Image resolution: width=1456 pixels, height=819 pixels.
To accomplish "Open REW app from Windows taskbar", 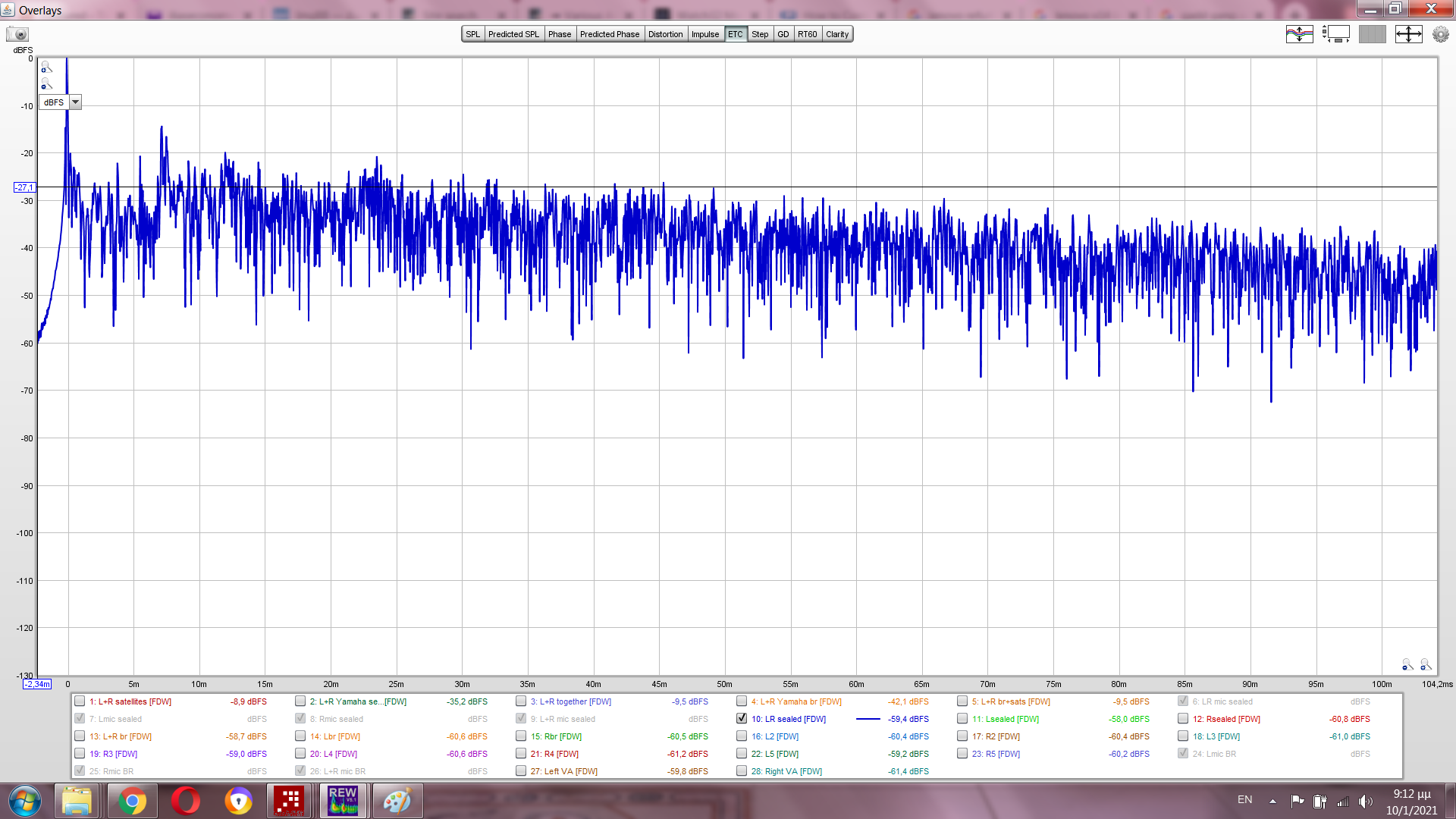I will pos(343,801).
